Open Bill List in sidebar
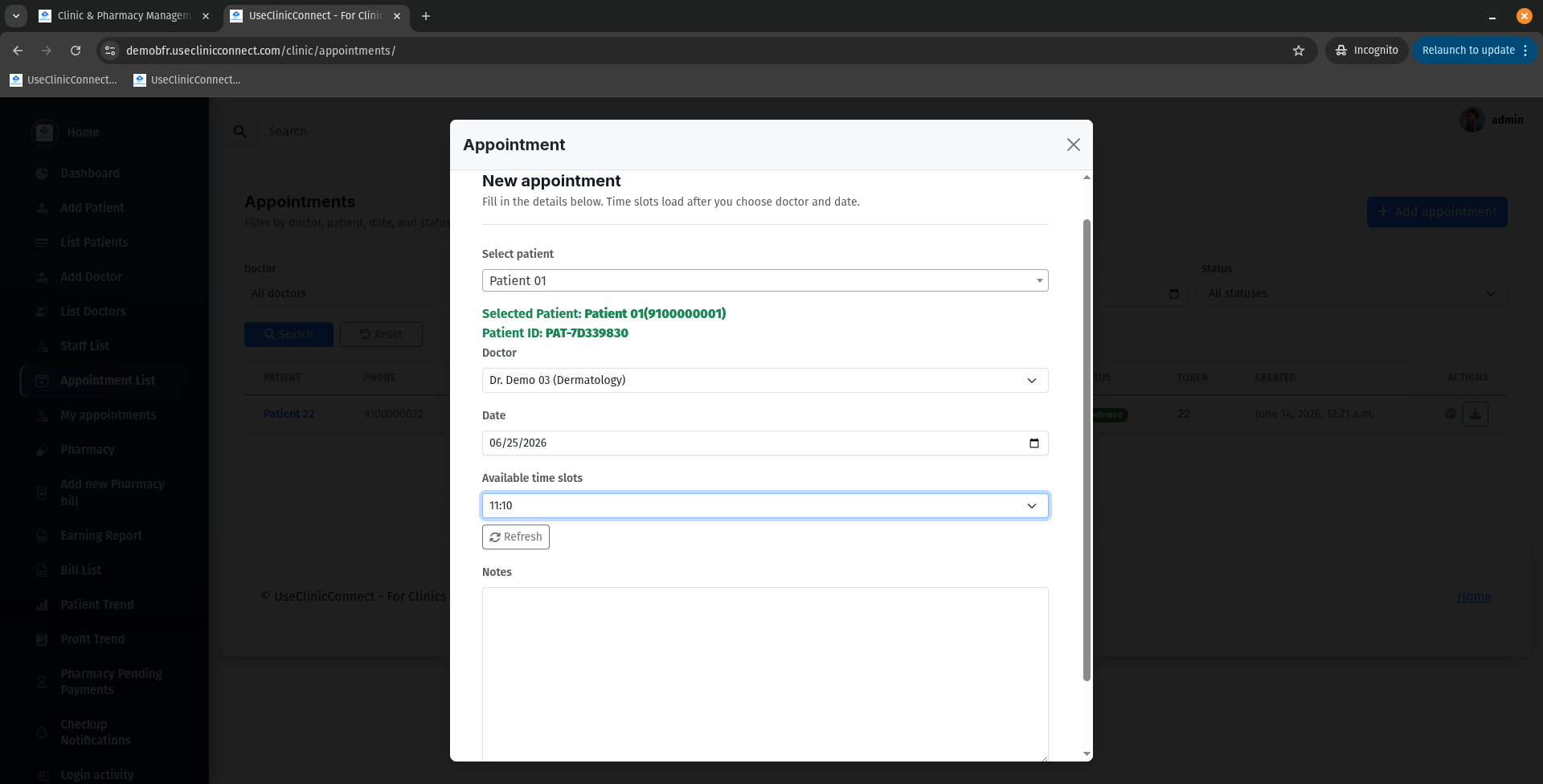 pyautogui.click(x=80, y=570)
